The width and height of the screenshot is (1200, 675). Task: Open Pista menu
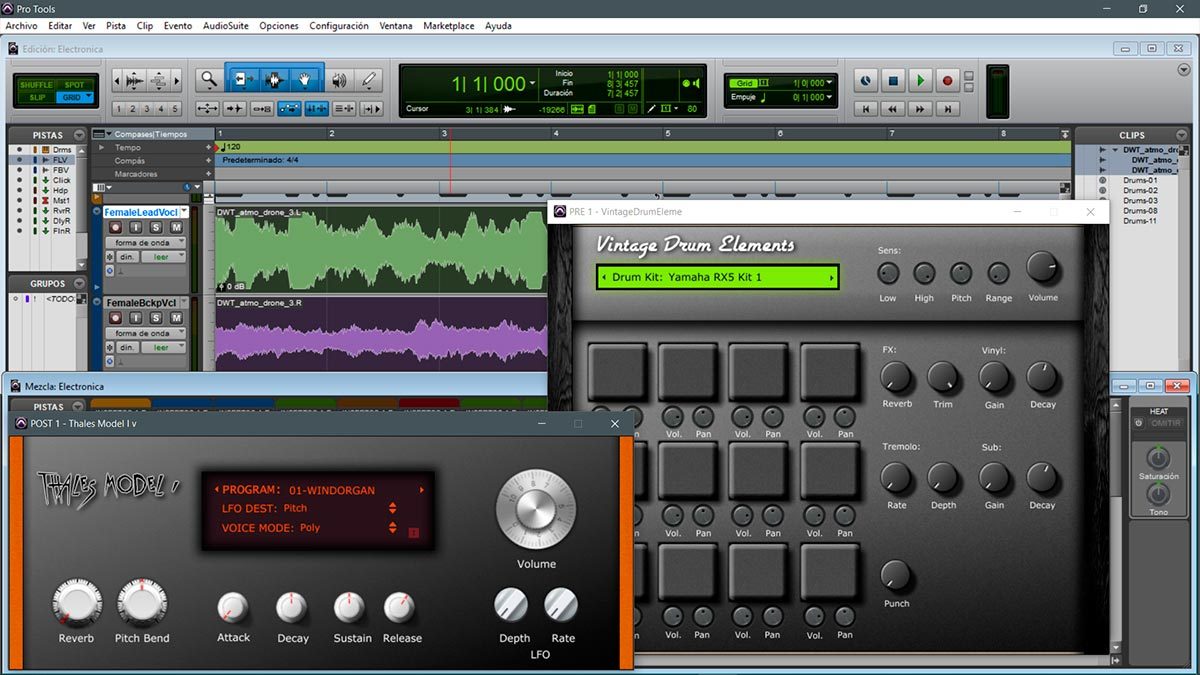click(x=116, y=26)
